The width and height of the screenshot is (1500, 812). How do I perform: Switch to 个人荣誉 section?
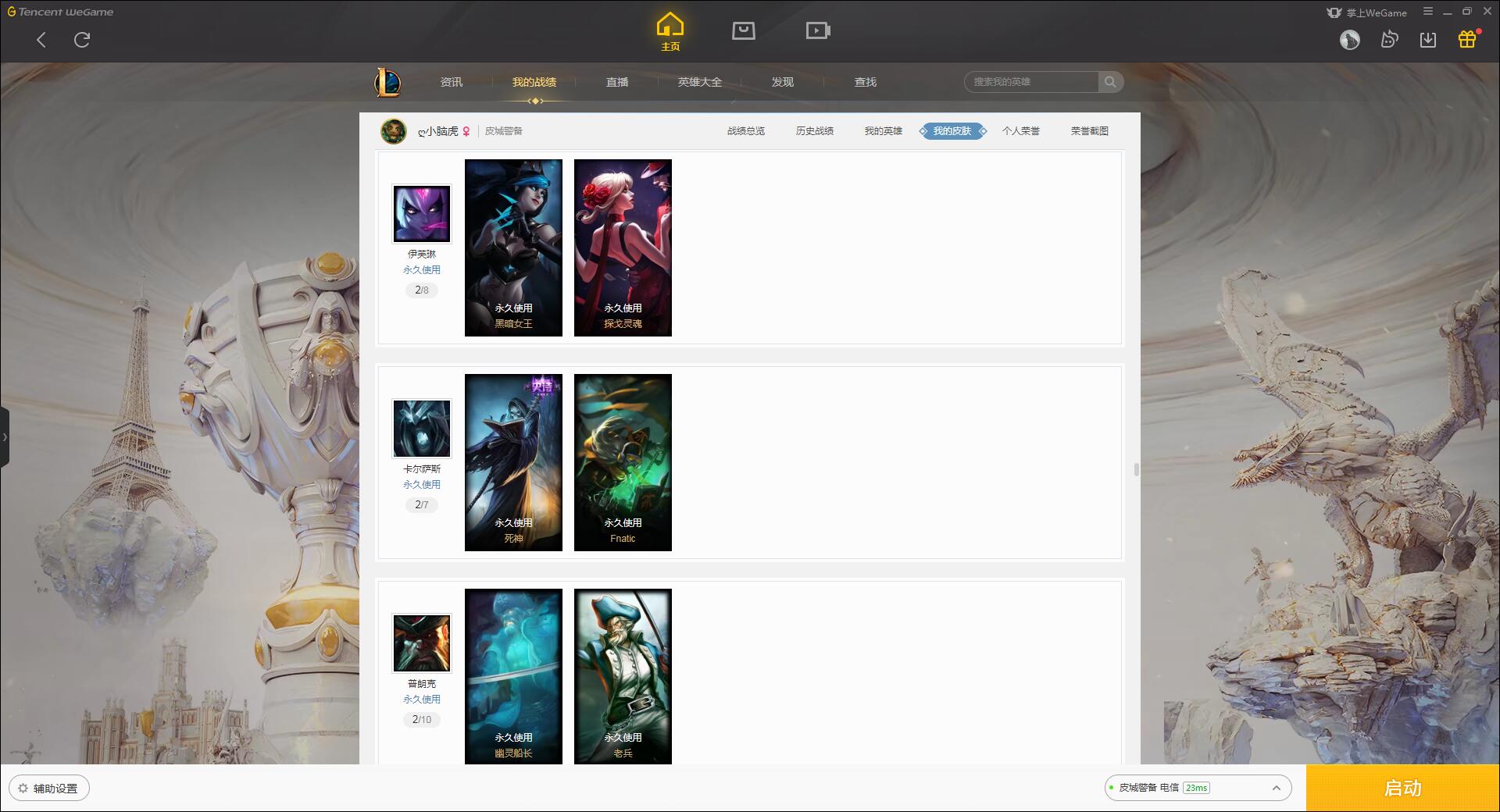tap(1021, 131)
